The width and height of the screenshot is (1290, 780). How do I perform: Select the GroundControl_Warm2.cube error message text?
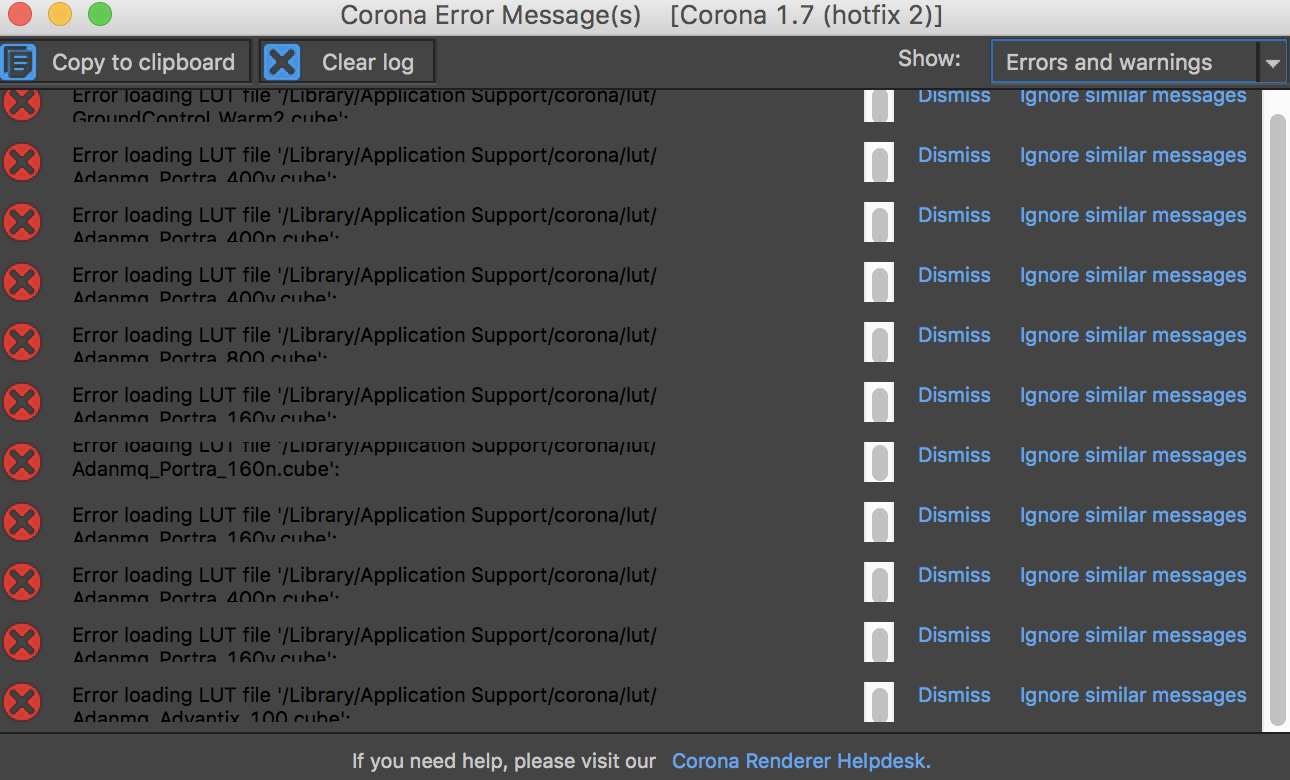point(365,105)
